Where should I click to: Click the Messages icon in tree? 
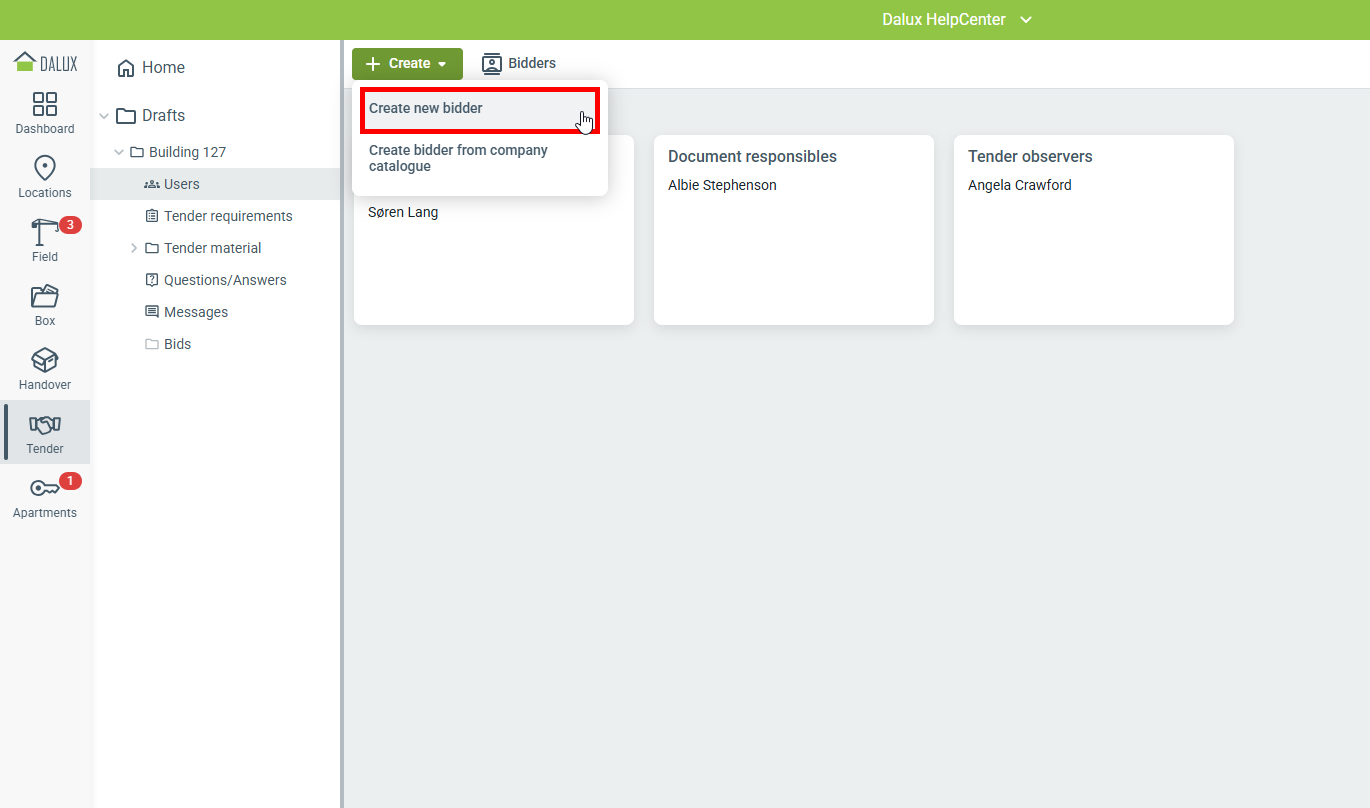[152, 312]
